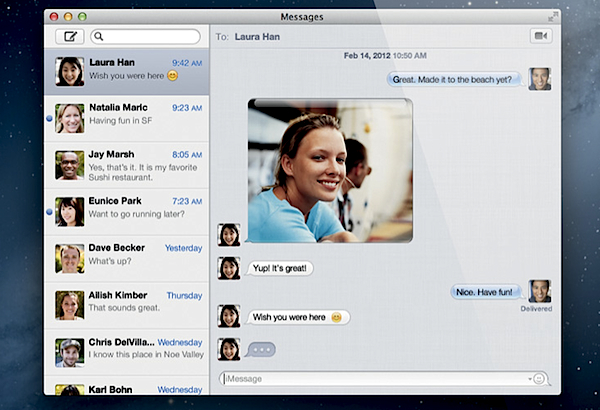The width and height of the screenshot is (600, 410).
Task: Click inside the iMessage text field
Action: point(375,379)
